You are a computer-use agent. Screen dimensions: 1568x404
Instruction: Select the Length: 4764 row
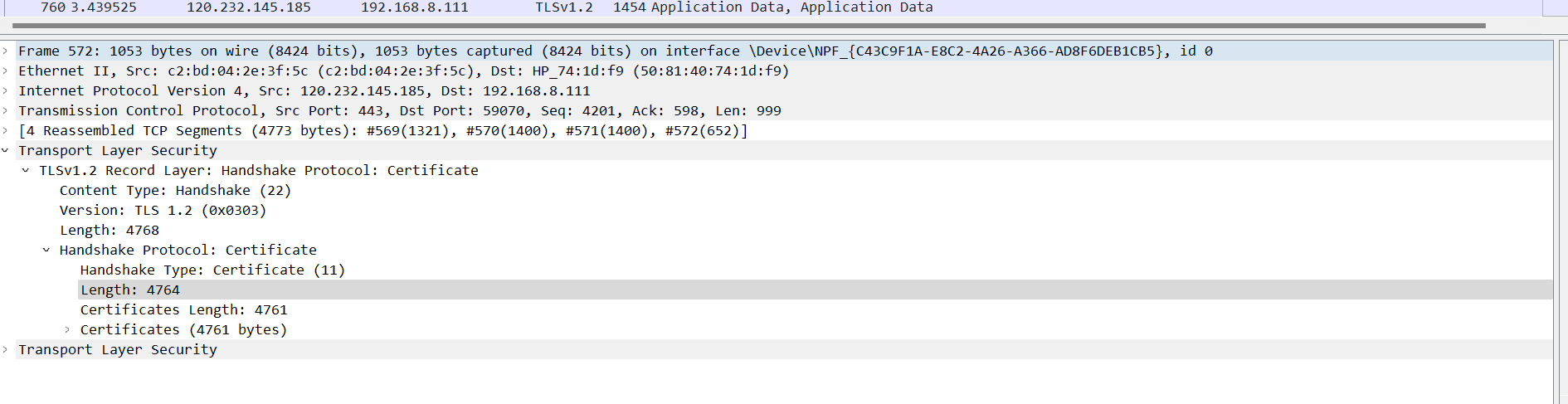click(130, 290)
